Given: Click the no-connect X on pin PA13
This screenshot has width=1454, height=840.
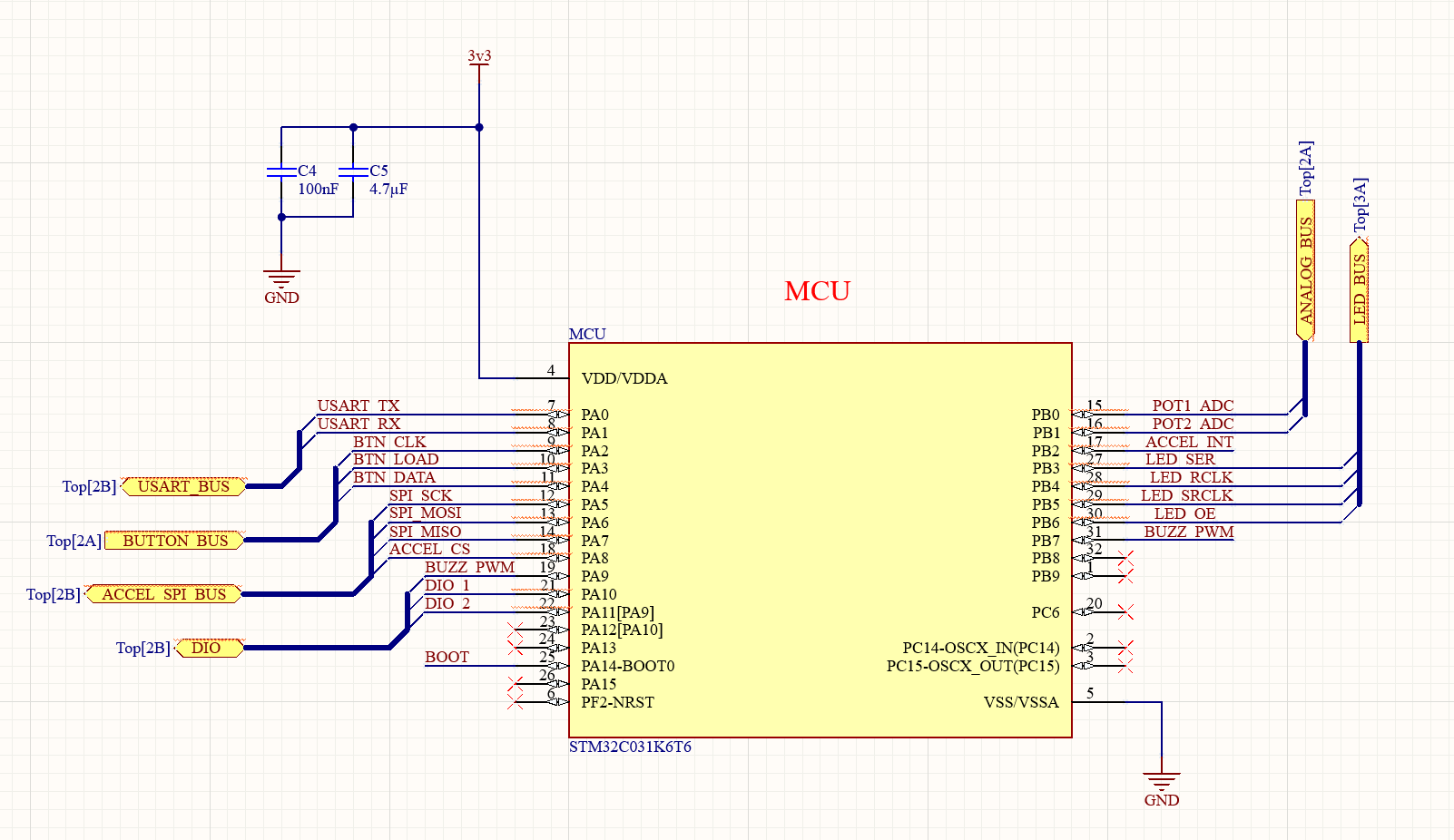Looking at the screenshot, I should point(516,648).
